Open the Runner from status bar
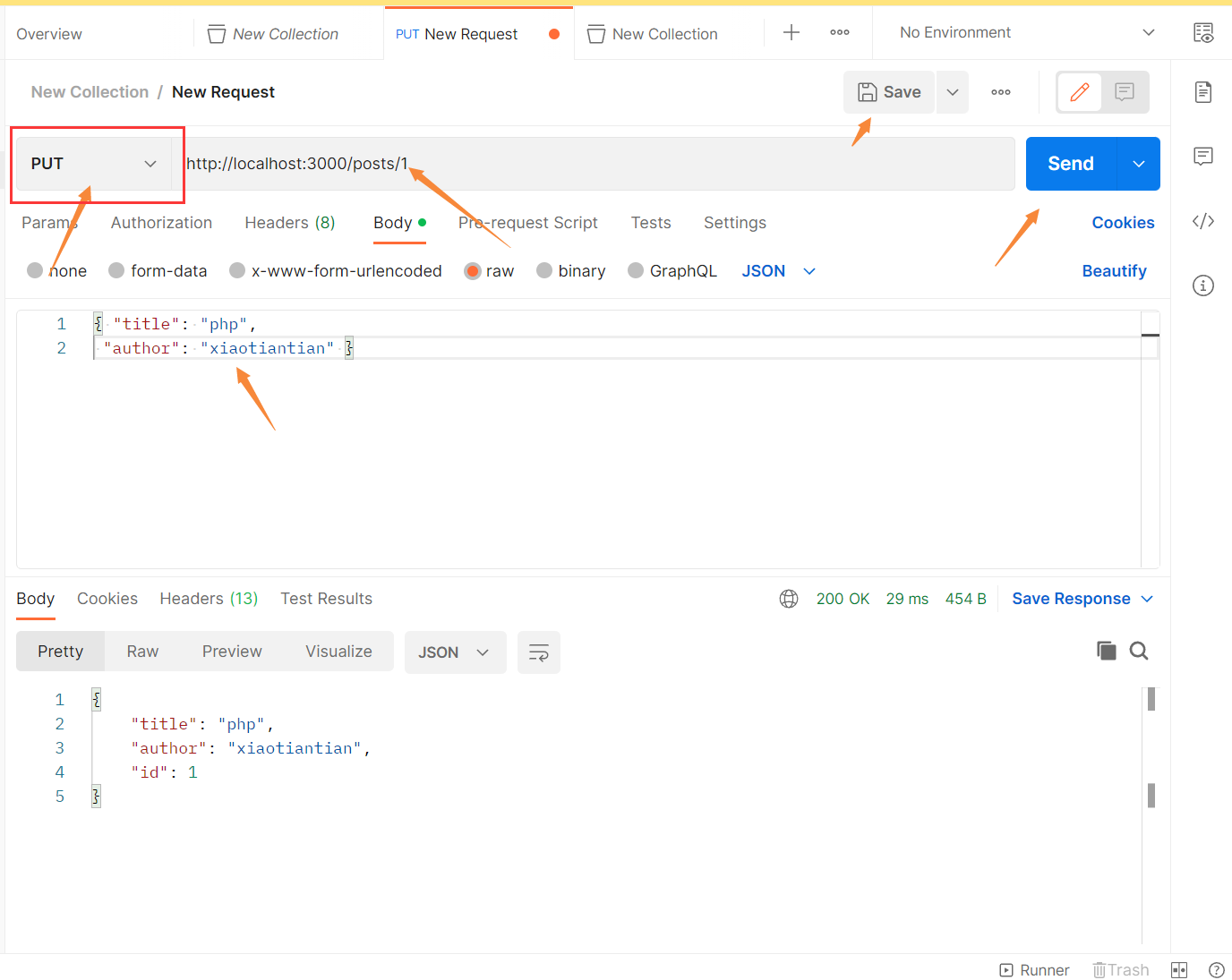 pos(1034,970)
